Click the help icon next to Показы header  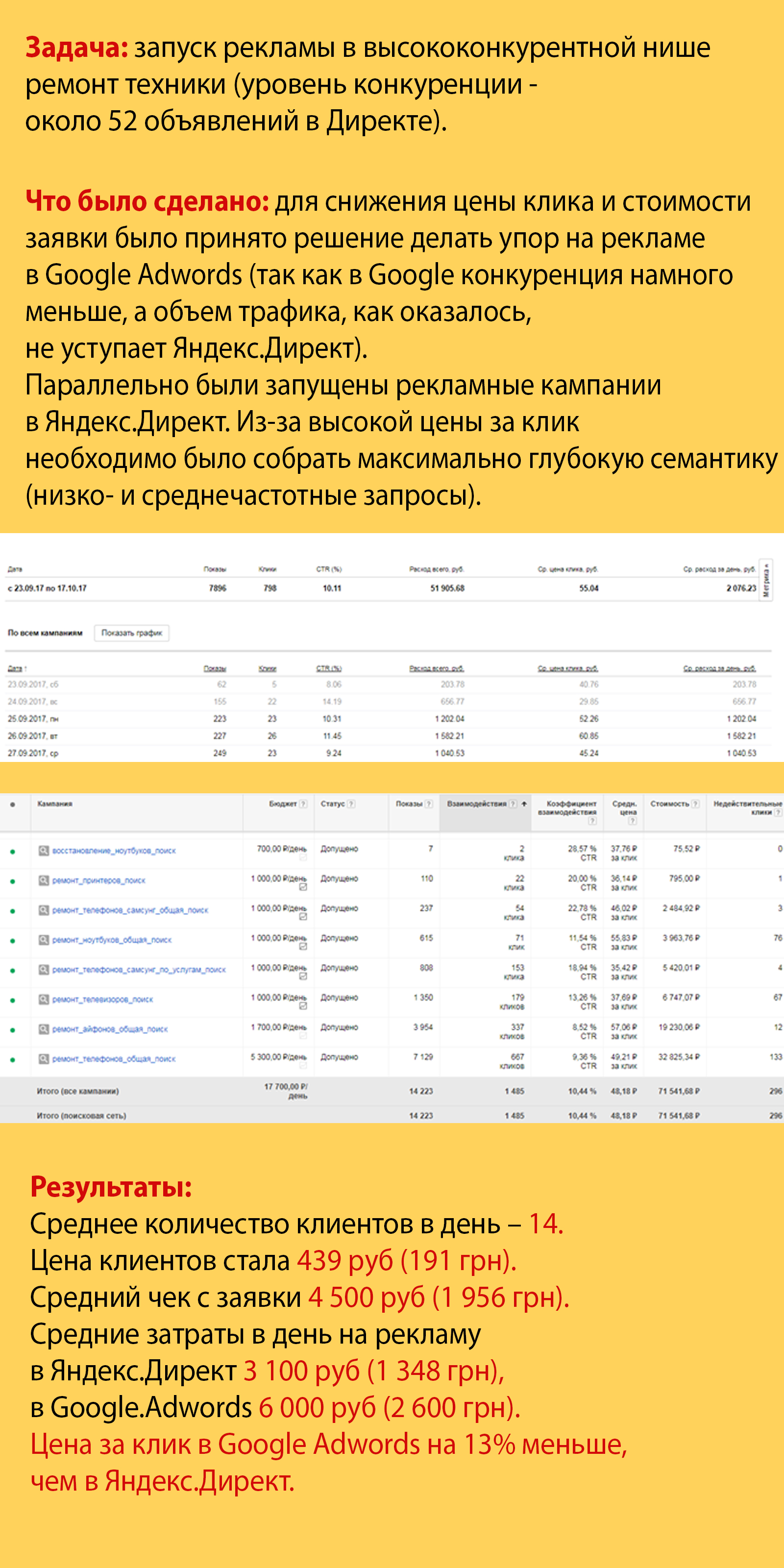click(x=429, y=804)
